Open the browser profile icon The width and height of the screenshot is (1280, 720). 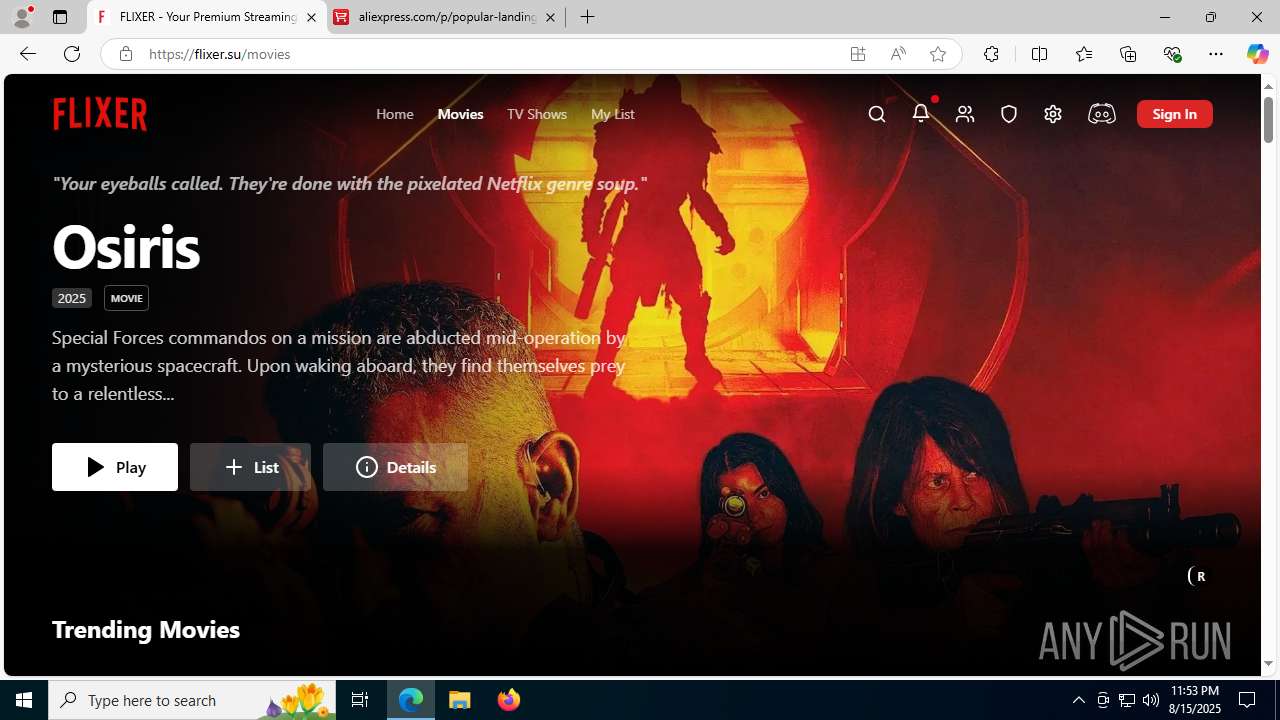tap(22, 17)
